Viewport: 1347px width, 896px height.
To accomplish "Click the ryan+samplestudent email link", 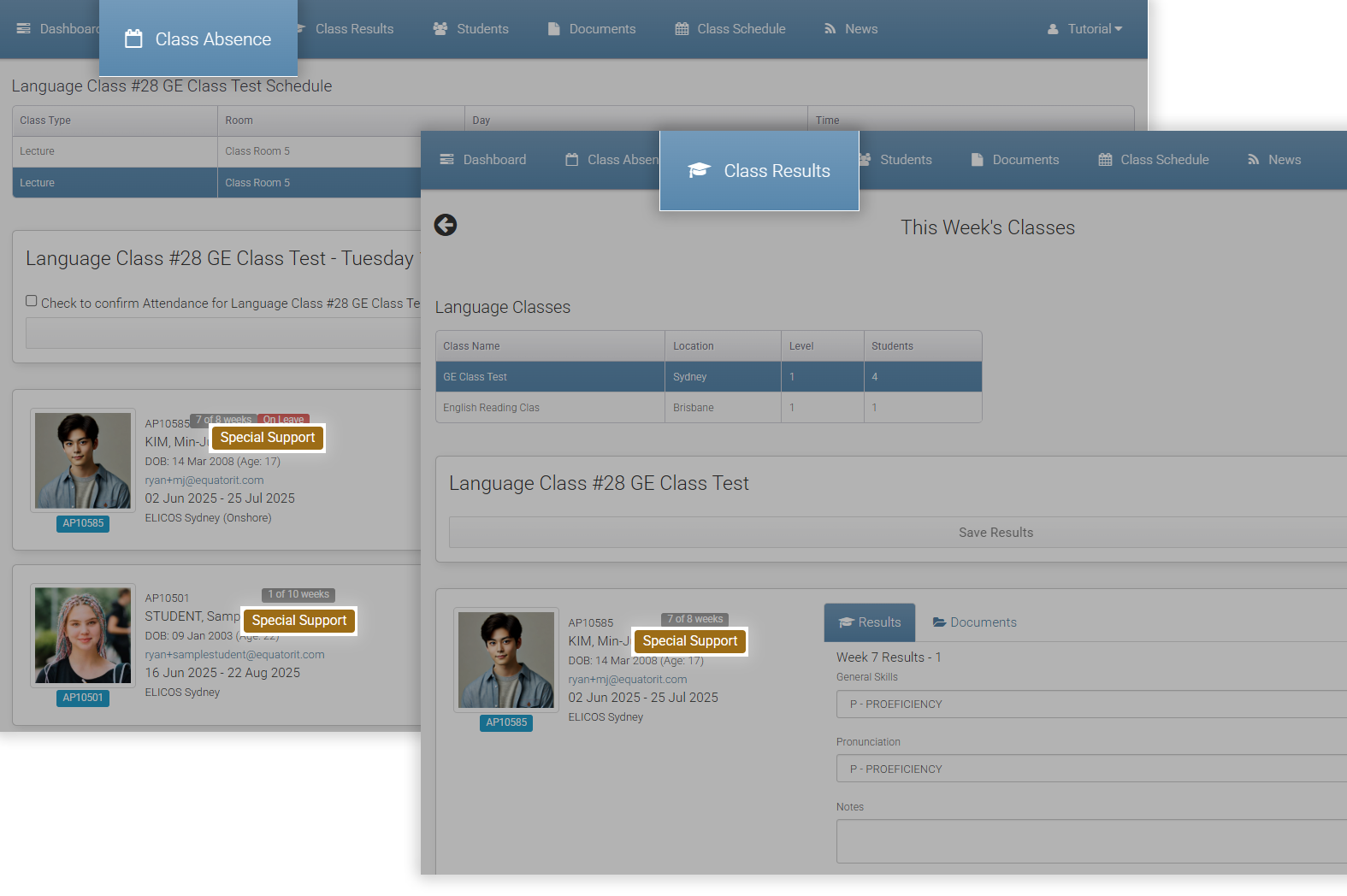I will coord(234,655).
